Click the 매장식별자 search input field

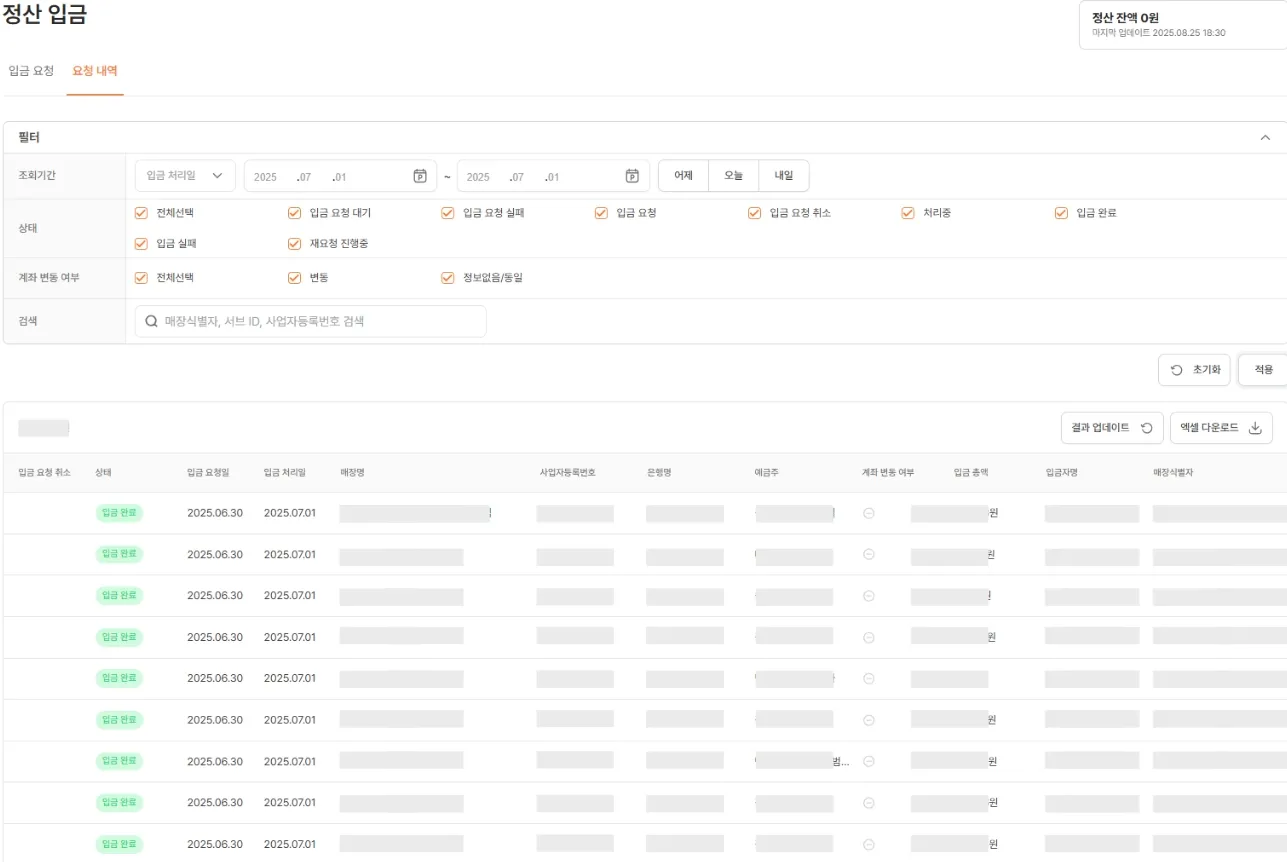(320, 321)
